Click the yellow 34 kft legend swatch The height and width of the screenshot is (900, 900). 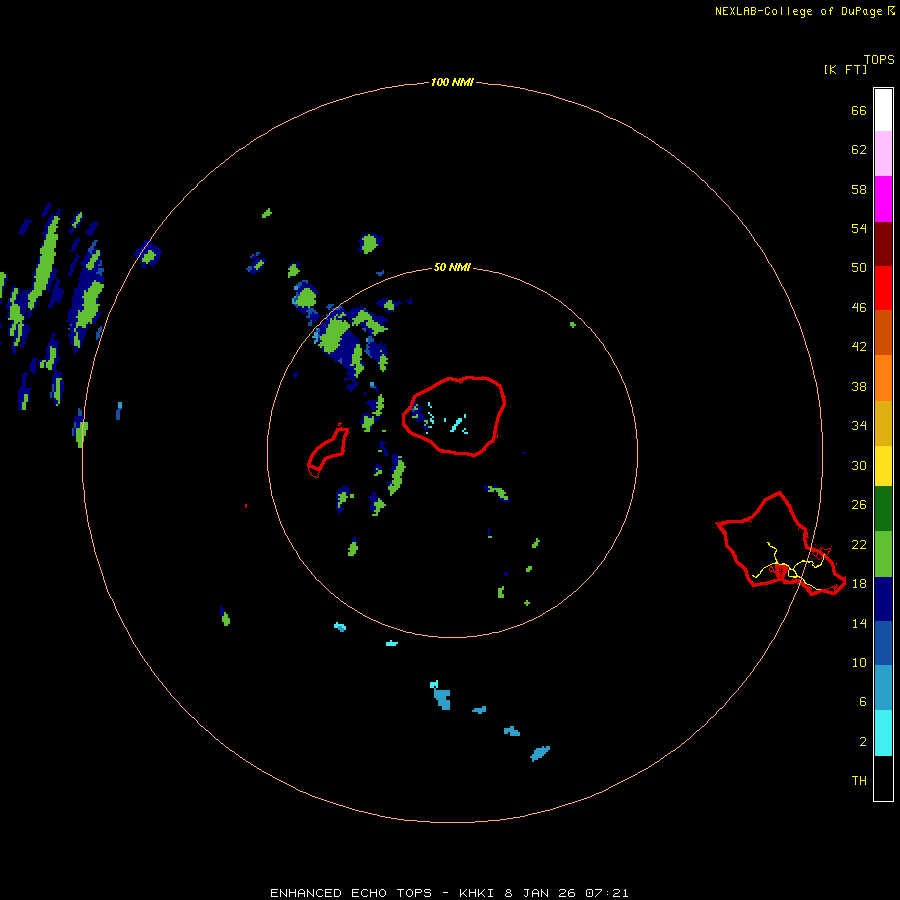(x=883, y=466)
